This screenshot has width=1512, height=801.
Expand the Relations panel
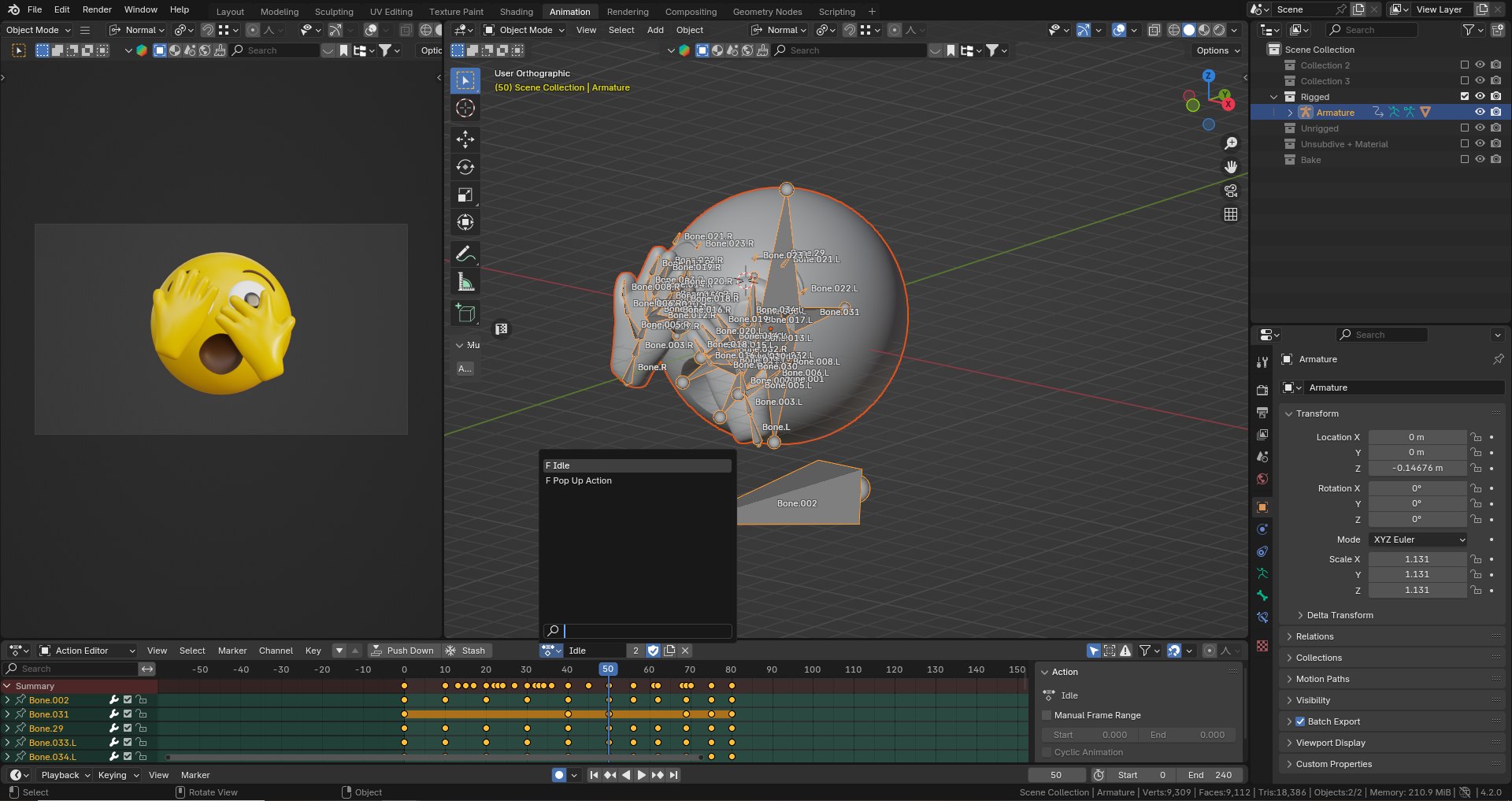(1288, 636)
